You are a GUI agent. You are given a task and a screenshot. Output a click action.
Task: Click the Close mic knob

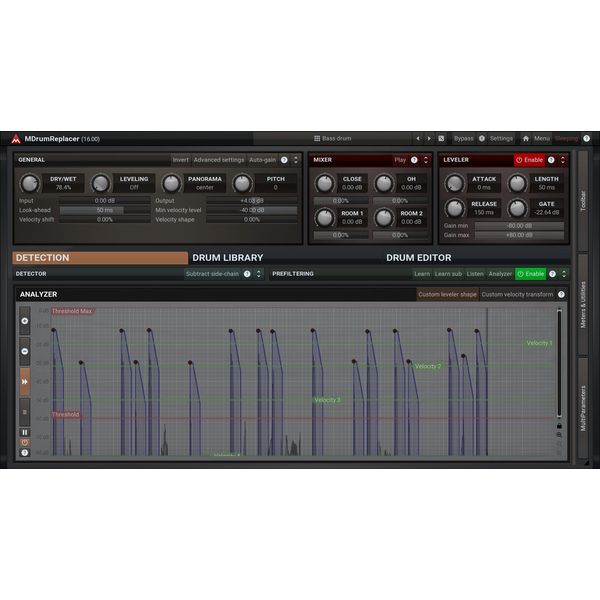click(324, 183)
